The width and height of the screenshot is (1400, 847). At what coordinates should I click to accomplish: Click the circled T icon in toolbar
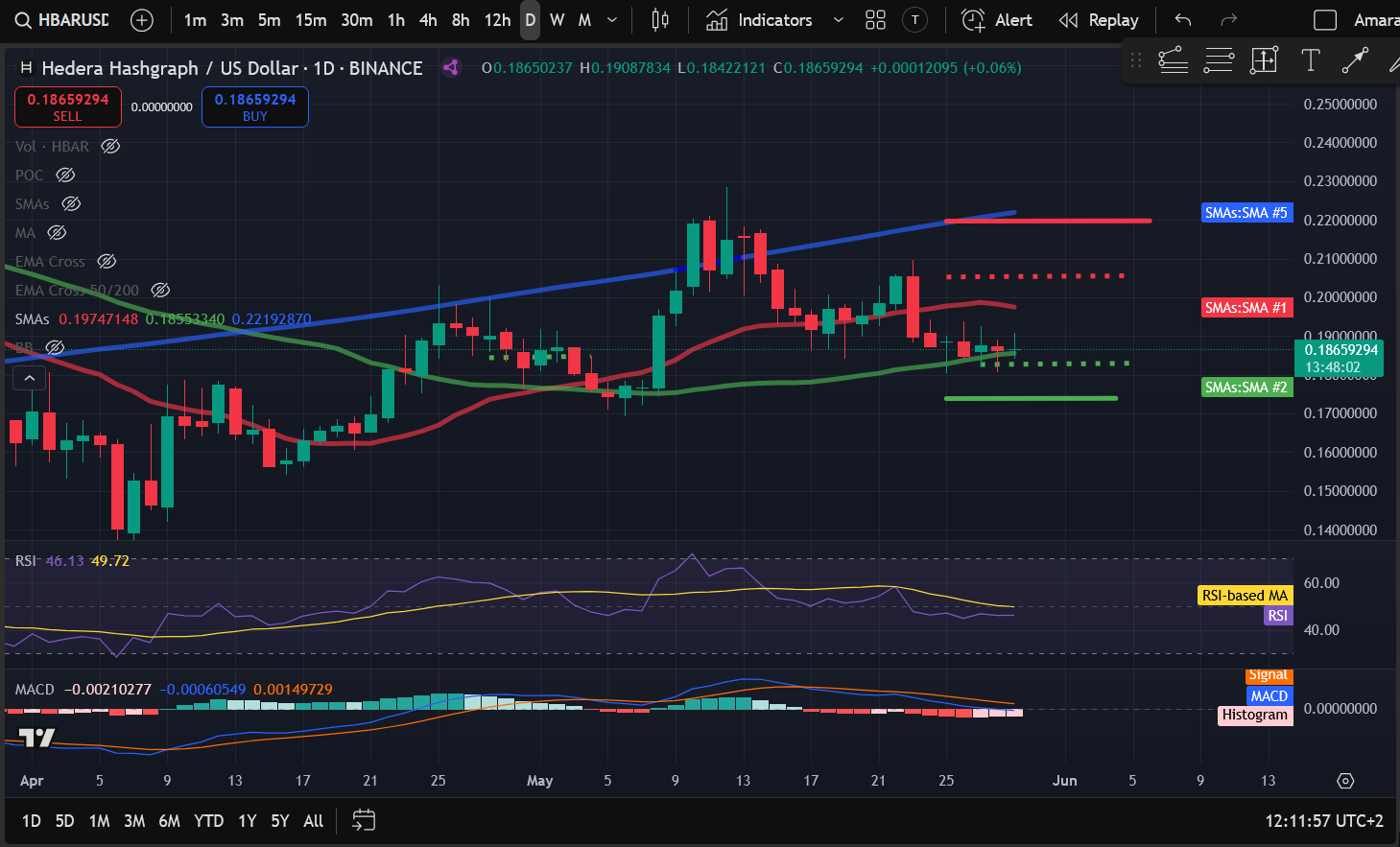pyautogui.click(x=915, y=20)
